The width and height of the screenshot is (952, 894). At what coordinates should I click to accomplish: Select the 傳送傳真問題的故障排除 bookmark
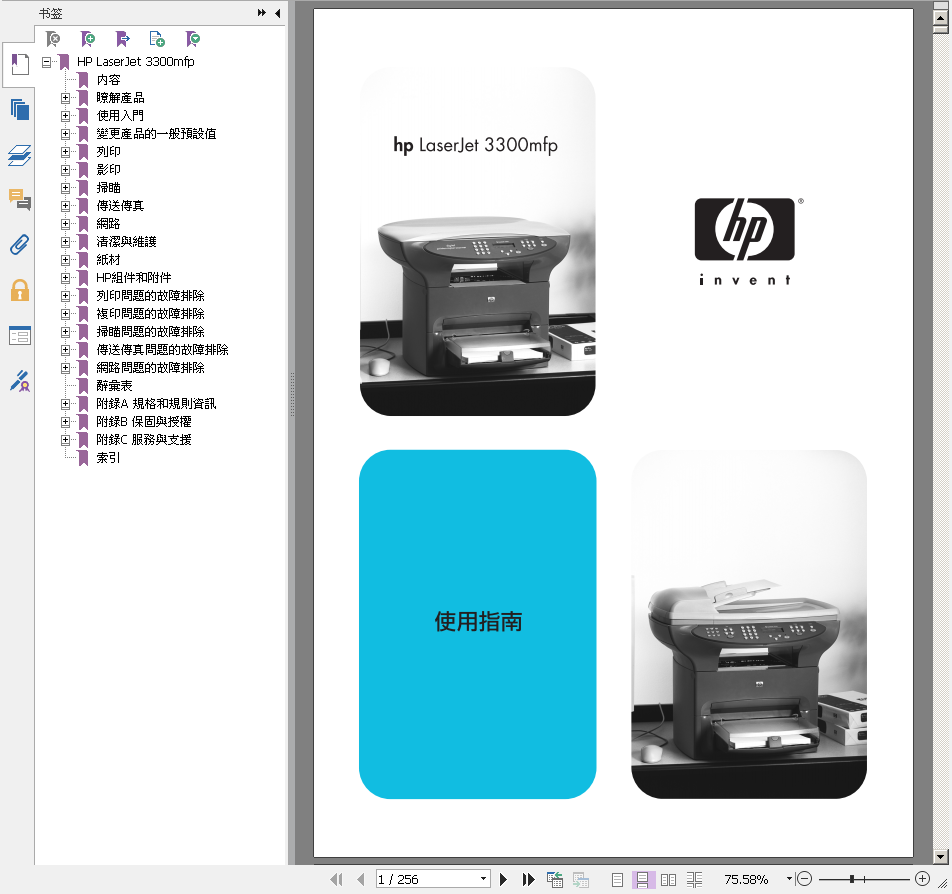click(162, 350)
